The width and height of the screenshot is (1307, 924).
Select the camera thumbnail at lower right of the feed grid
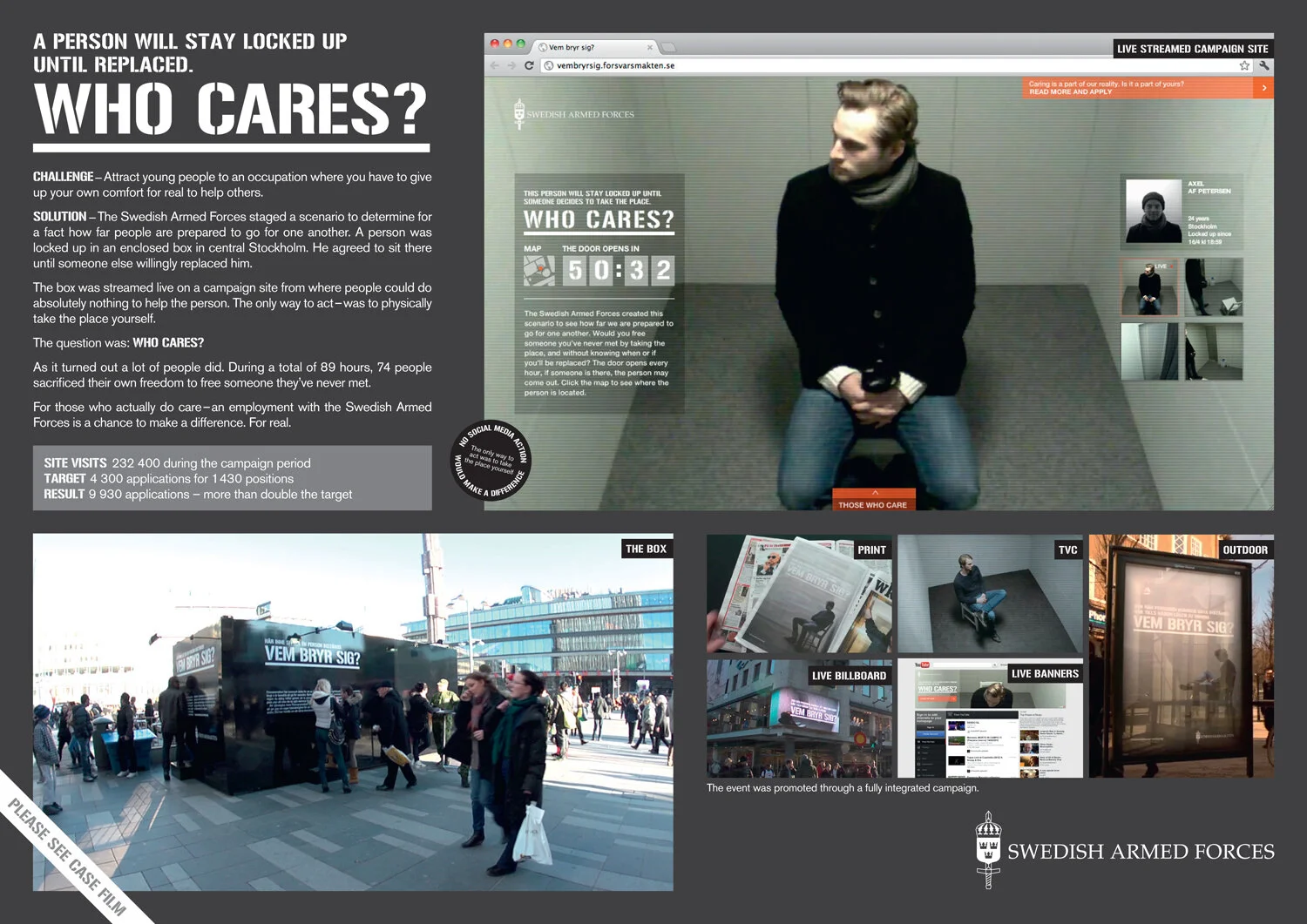1214,351
